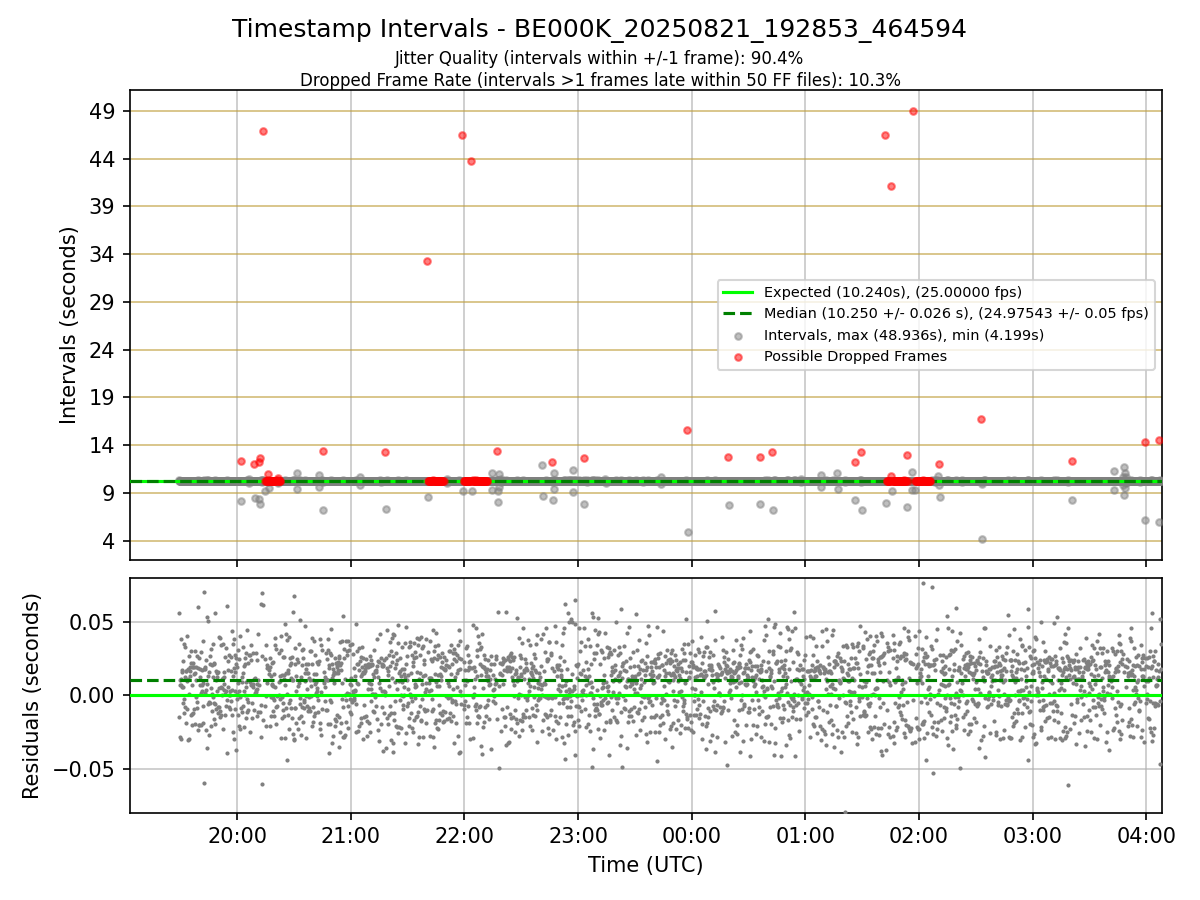Select the highest red outlier point at 49 seconds

(x=913, y=111)
